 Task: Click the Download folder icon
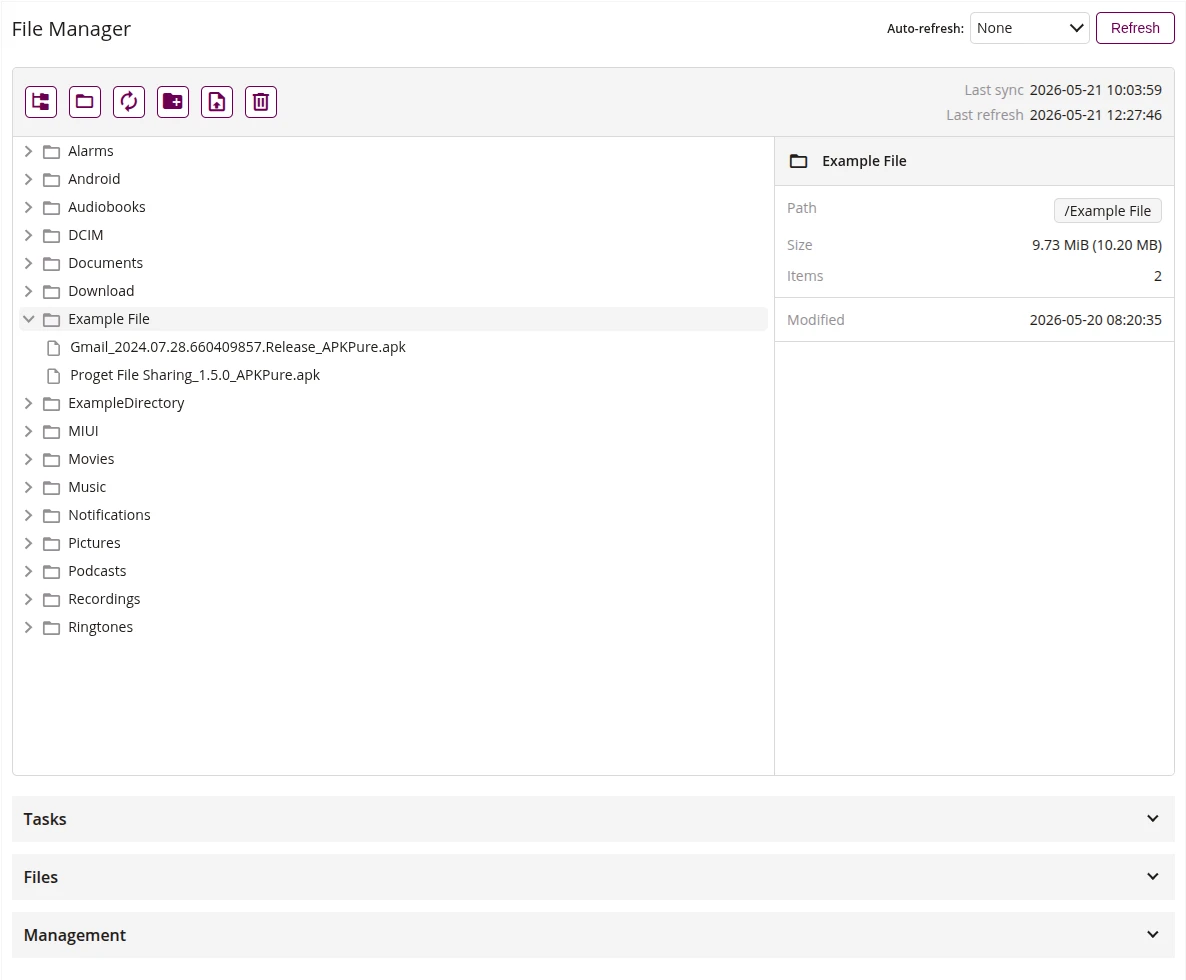click(x=51, y=292)
